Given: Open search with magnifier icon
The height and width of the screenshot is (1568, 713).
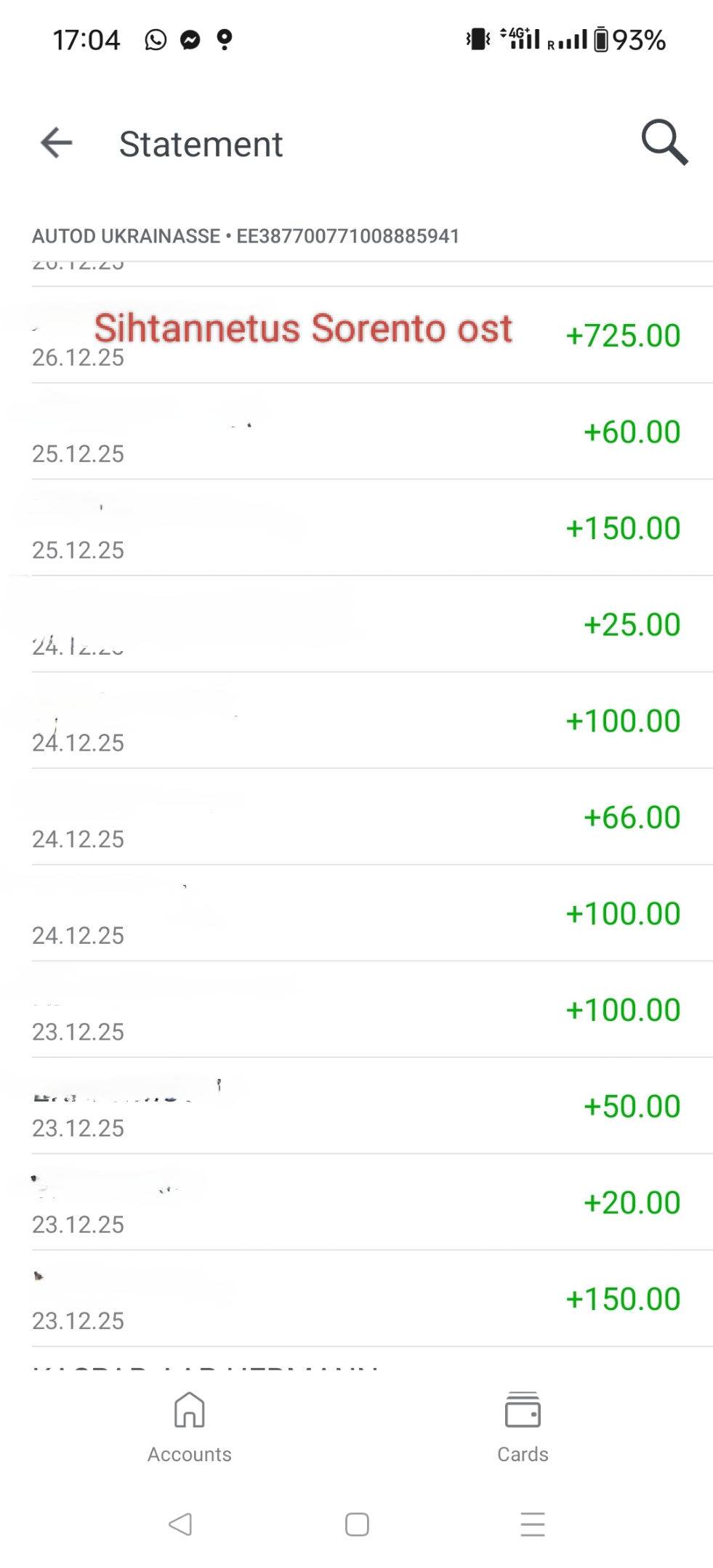Looking at the screenshot, I should coord(664,142).
